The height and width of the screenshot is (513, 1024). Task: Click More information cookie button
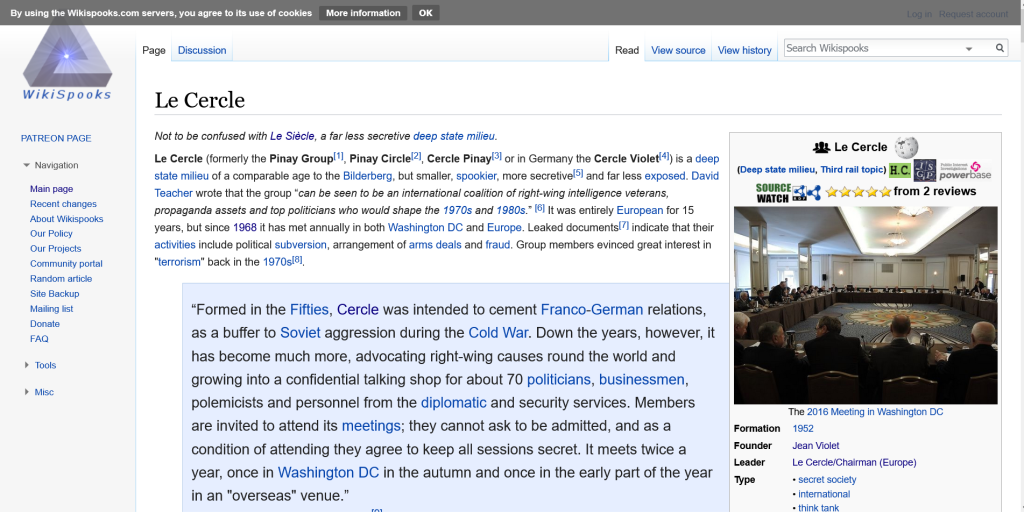click(363, 13)
